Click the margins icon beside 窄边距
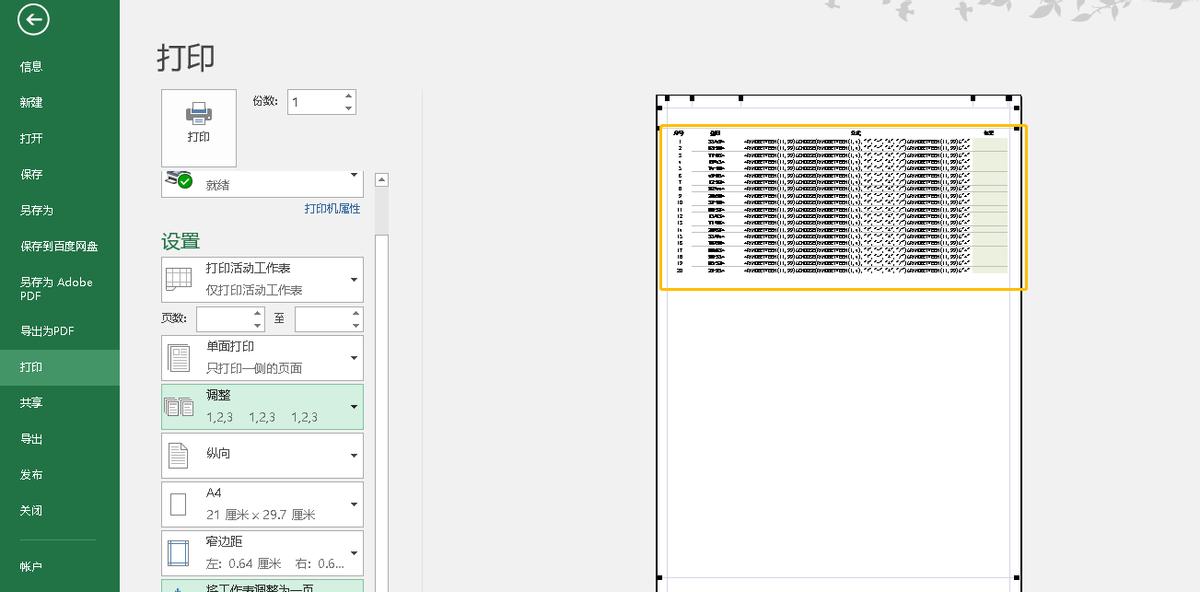Screen dimensions: 1200x592 pos(178,552)
